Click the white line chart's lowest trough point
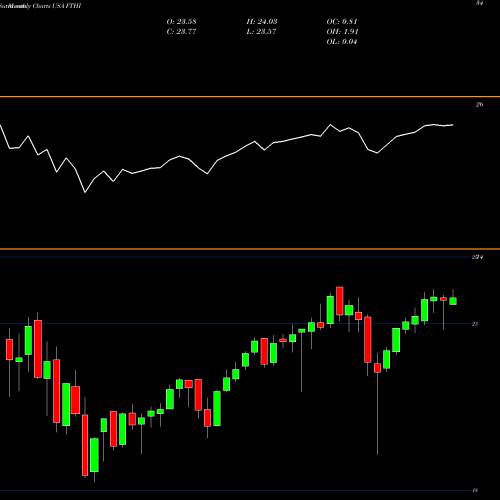 point(85,192)
